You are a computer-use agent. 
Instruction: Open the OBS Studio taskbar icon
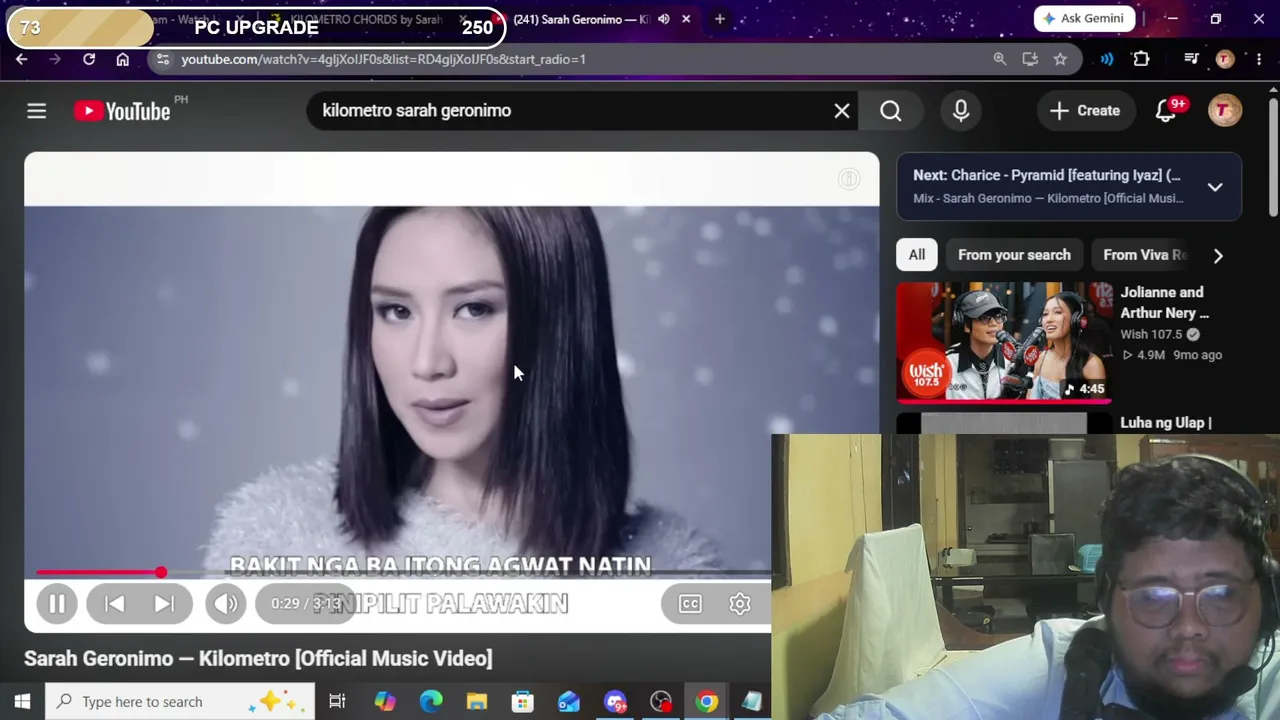[661, 702]
